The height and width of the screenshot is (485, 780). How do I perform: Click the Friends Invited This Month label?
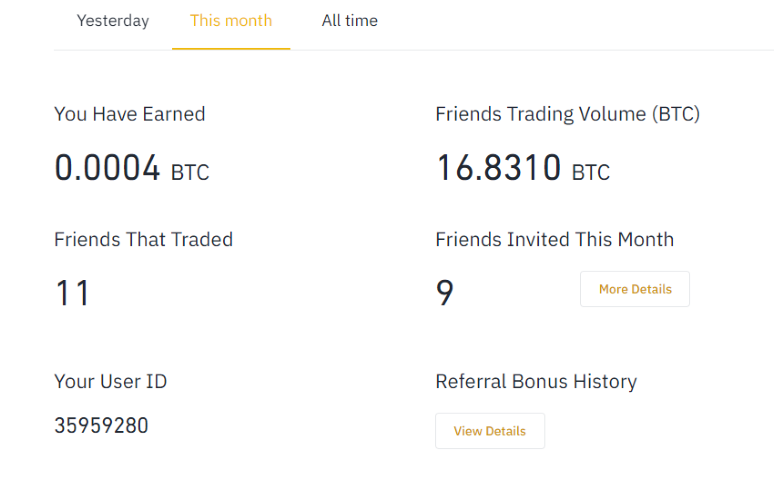coord(554,240)
